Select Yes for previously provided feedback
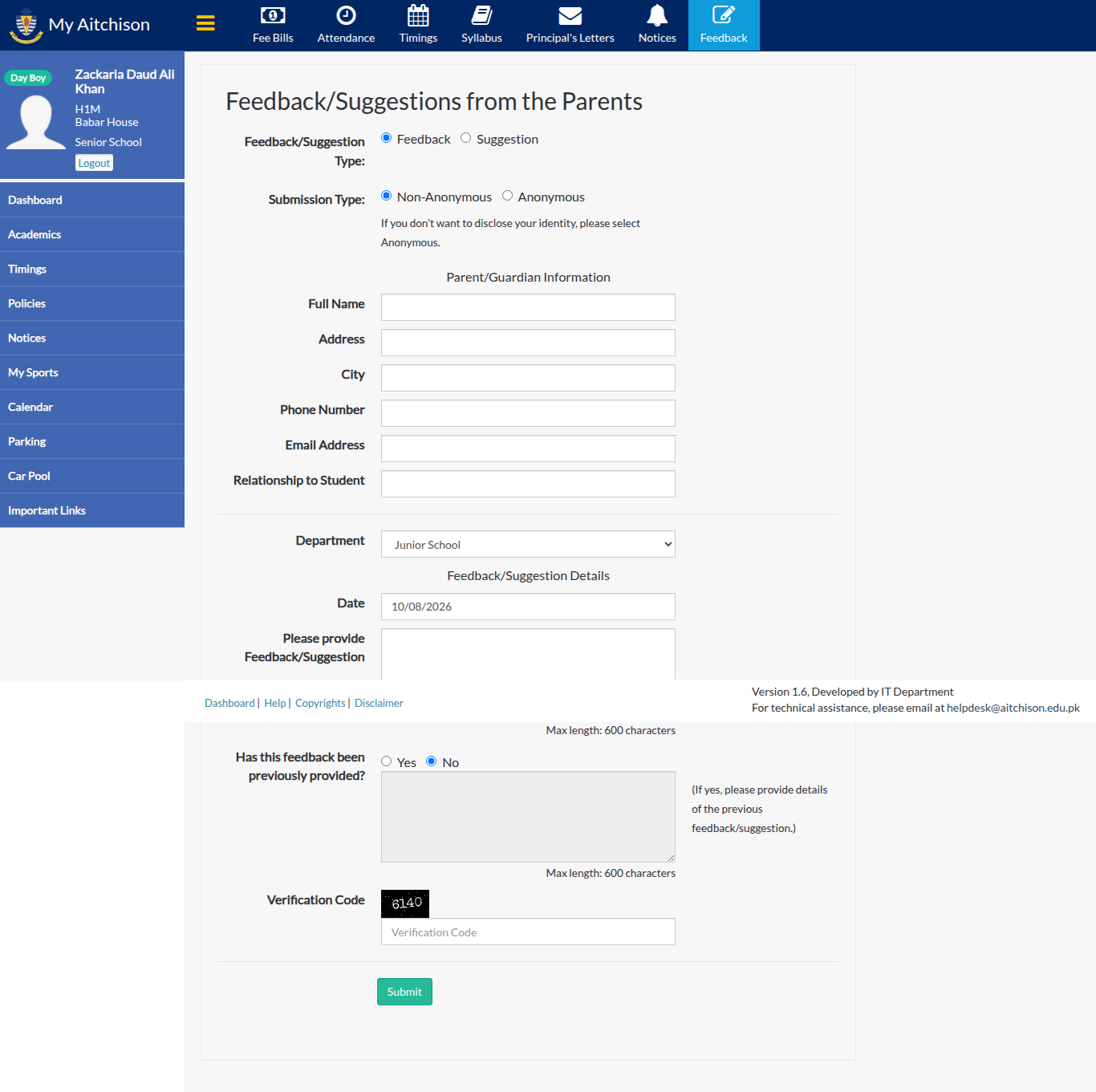 (x=386, y=761)
